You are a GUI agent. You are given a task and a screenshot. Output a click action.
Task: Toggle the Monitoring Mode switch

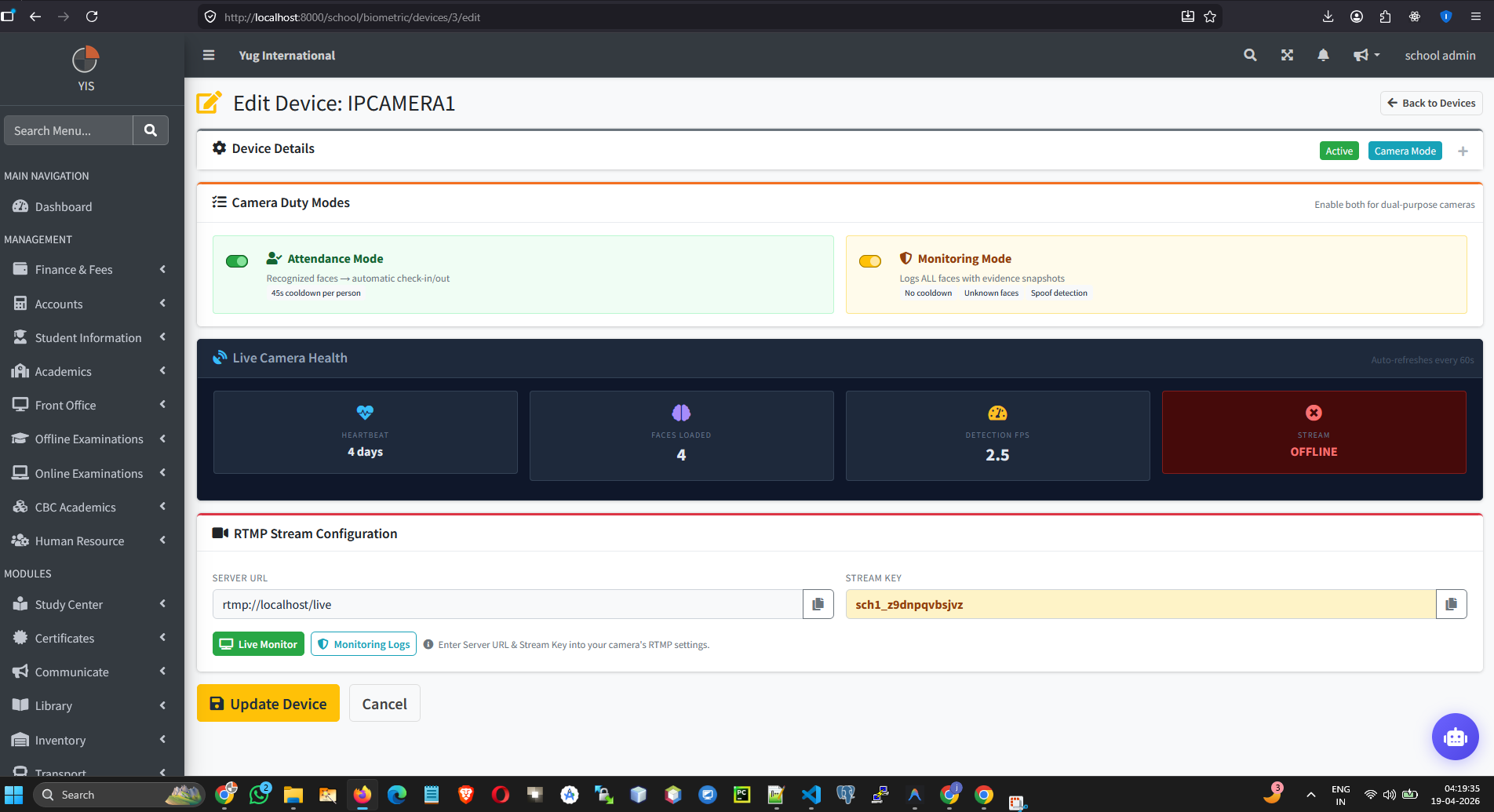point(870,261)
